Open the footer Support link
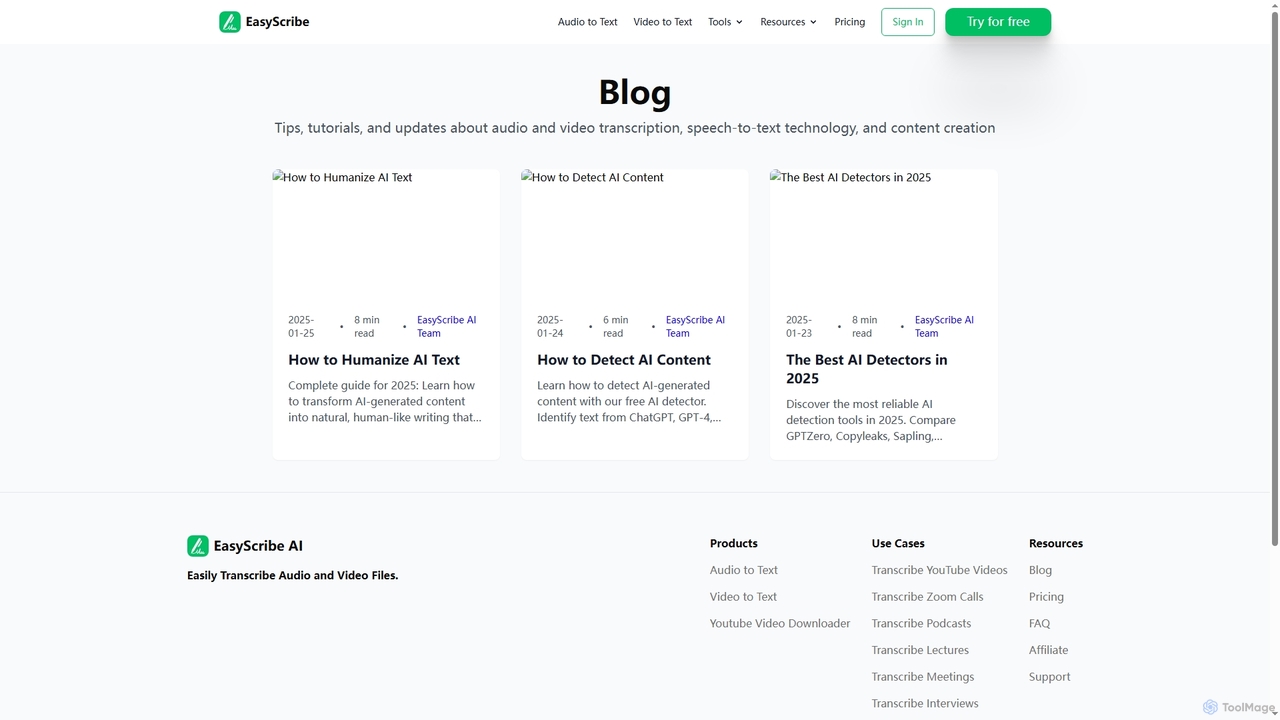Viewport: 1280px width, 720px height. [x=1049, y=677]
